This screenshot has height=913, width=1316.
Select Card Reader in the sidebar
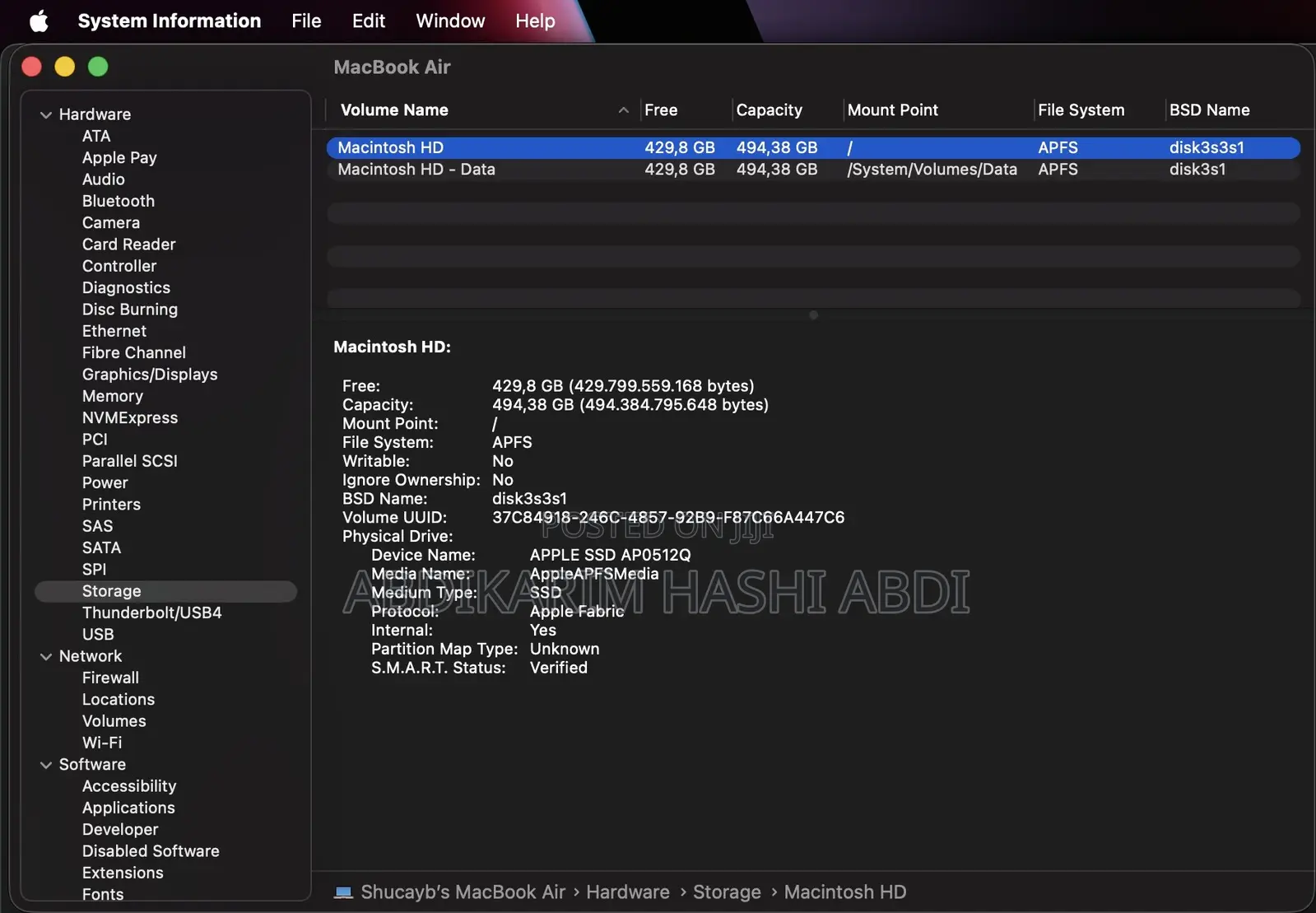[x=128, y=245]
